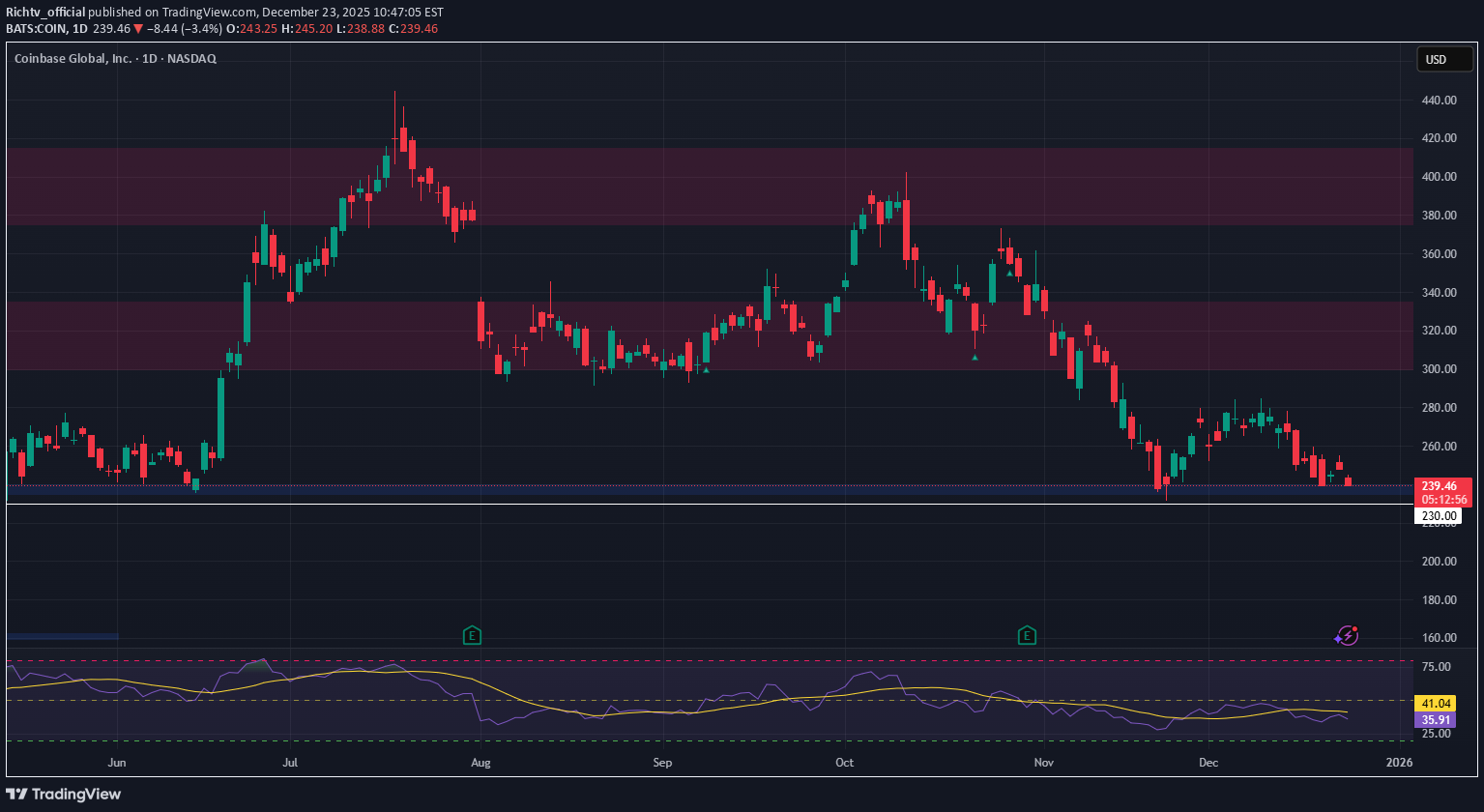Click the green triangle marker below the mid-October candles
The width and height of the screenshot is (1484, 812).
click(x=975, y=358)
